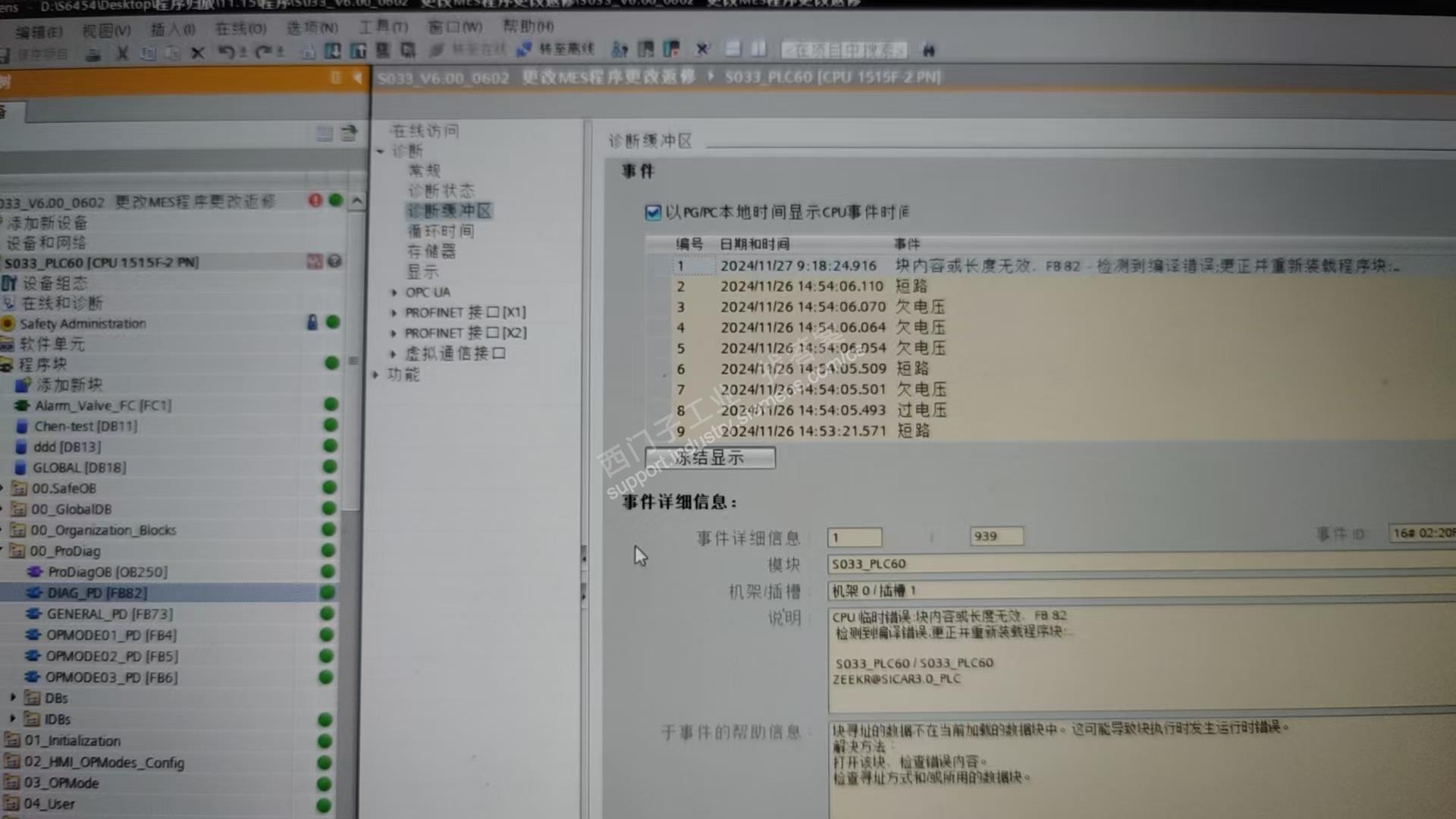Click delete X icon in toolbar

(198, 53)
